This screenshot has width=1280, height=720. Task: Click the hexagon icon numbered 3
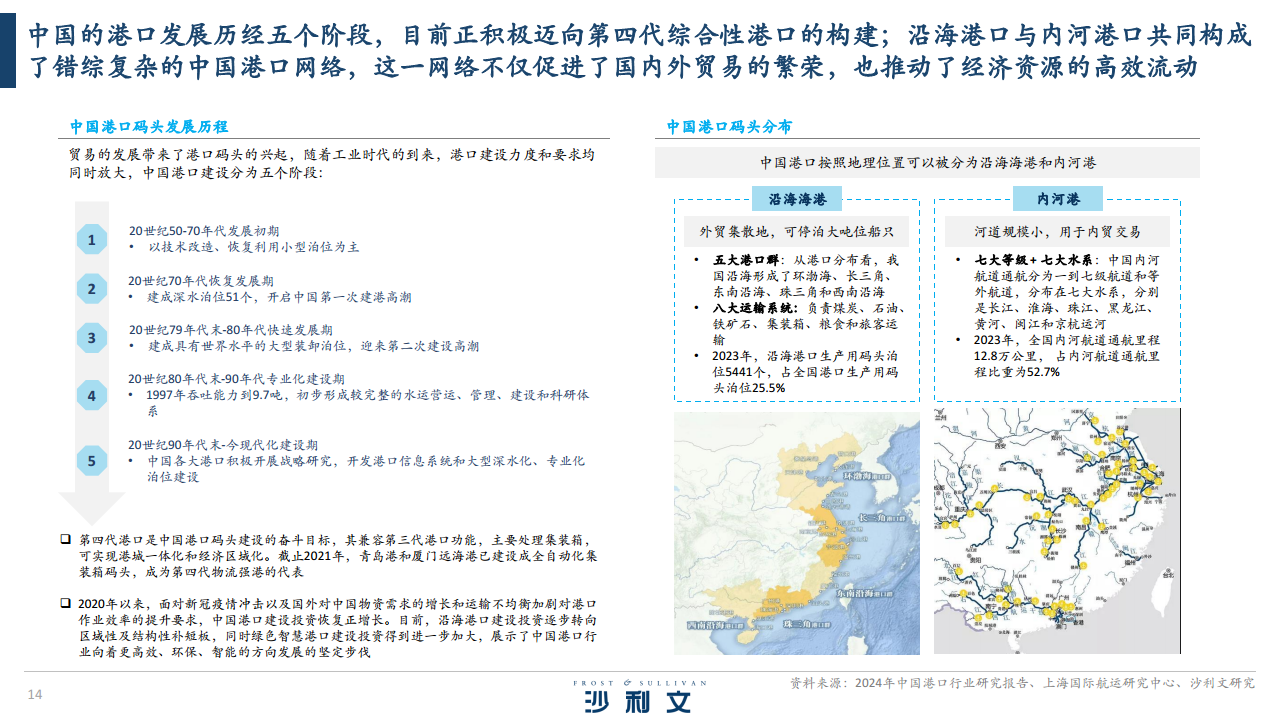pyautogui.click(x=92, y=338)
